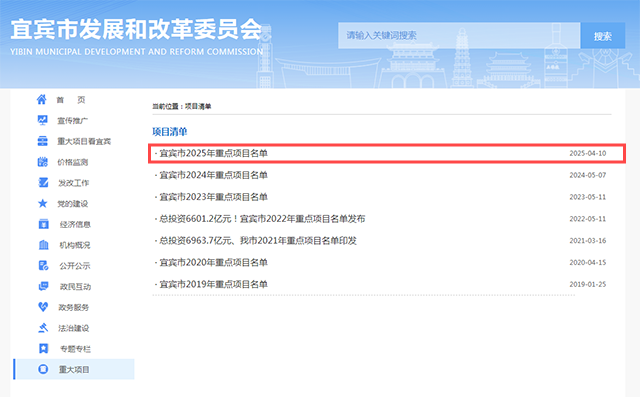Click the date 2024-05-07

(588, 175)
